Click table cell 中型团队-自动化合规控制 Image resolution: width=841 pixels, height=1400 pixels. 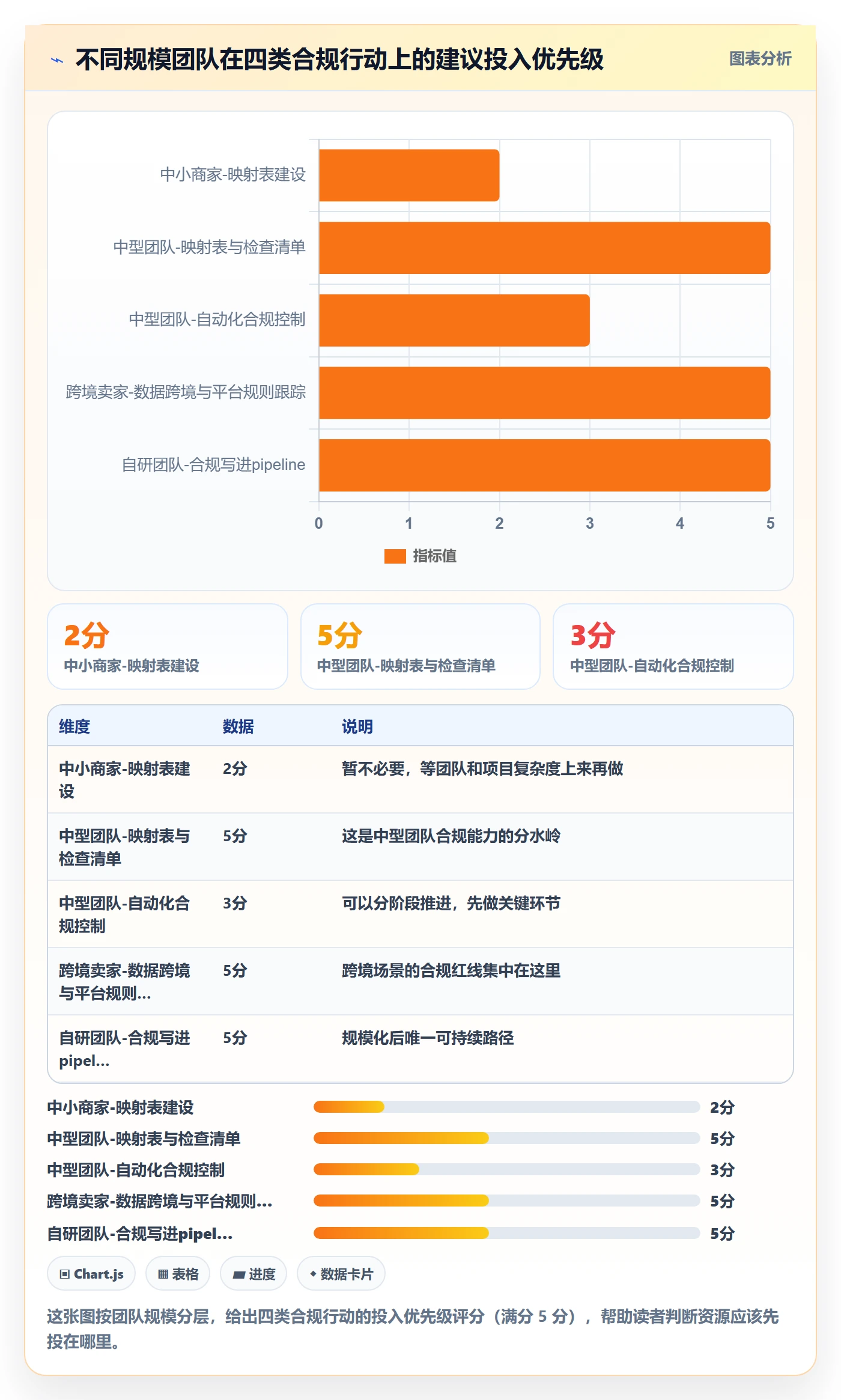(124, 915)
